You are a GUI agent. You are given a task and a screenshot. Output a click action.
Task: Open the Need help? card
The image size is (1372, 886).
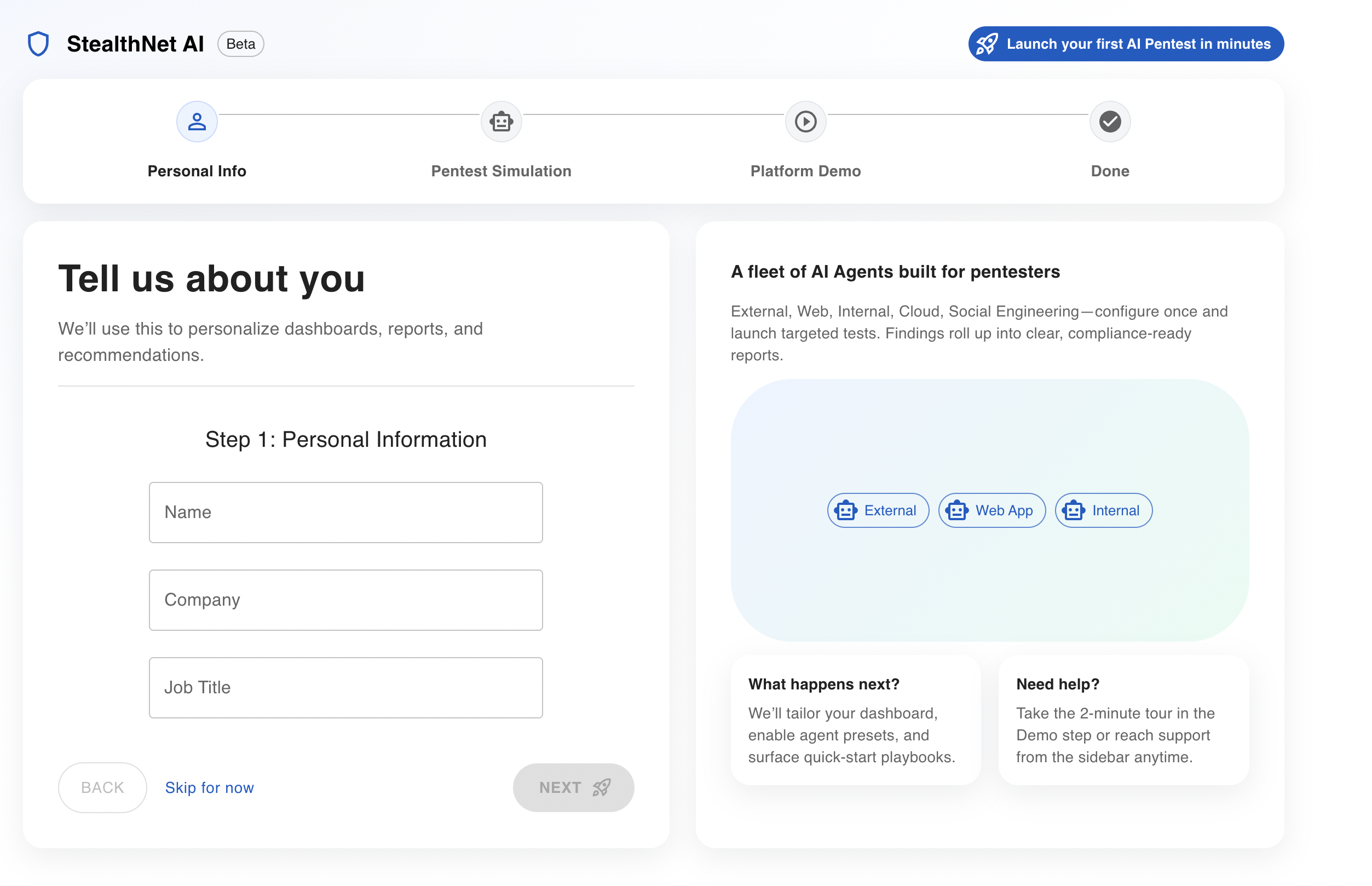coord(1123,720)
